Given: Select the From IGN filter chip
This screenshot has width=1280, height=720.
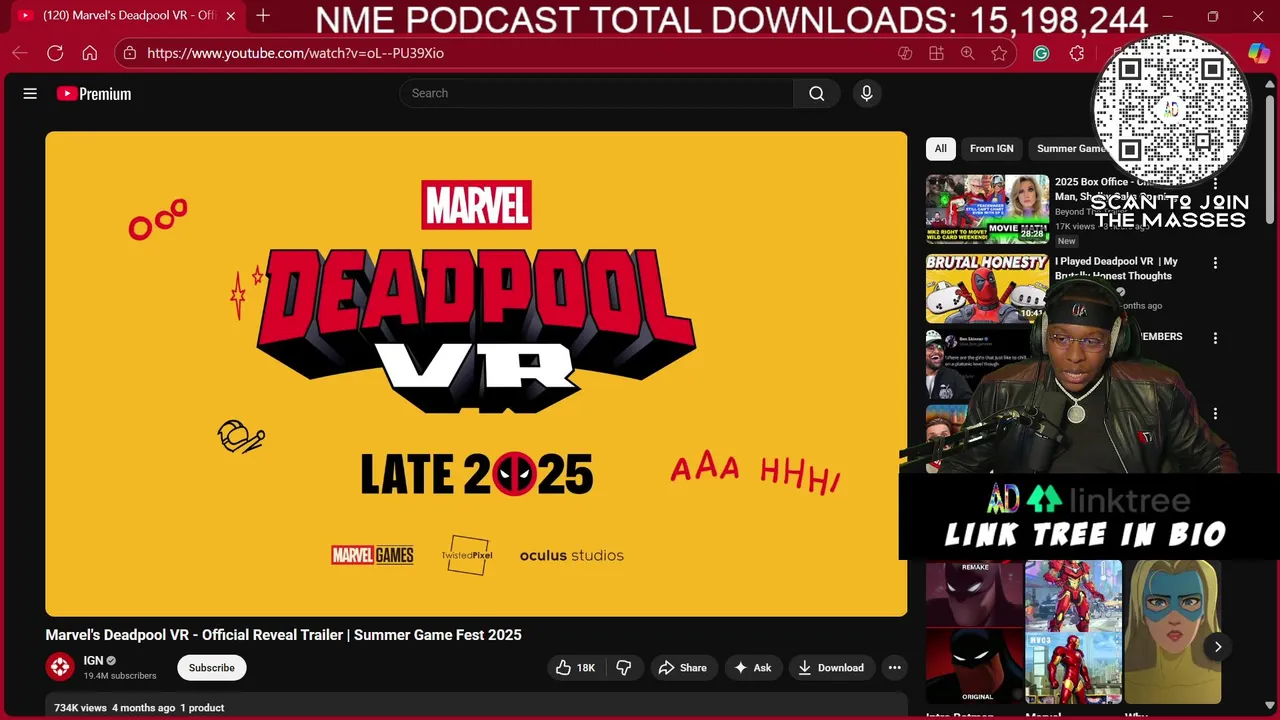Looking at the screenshot, I should [x=991, y=148].
